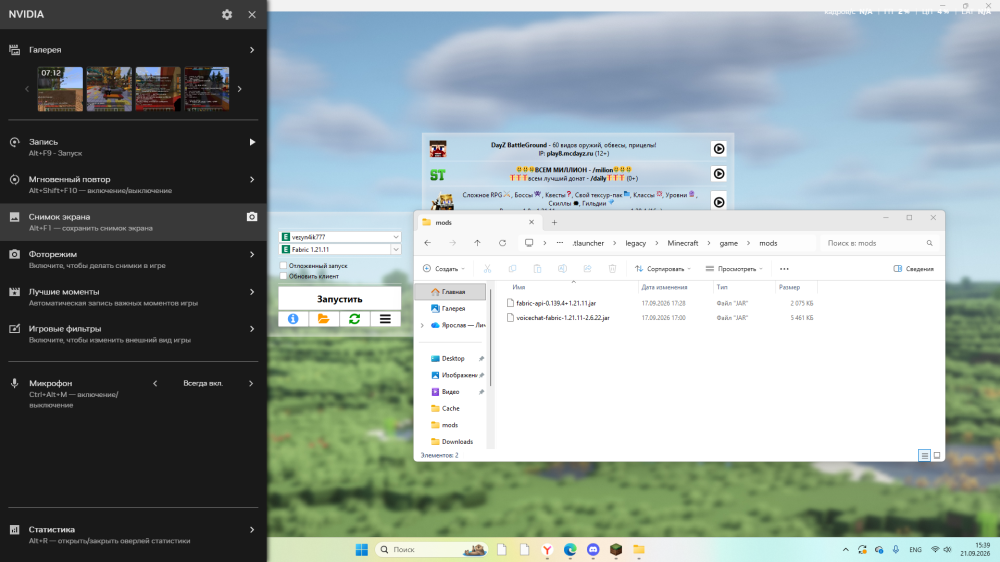Open Explorer more options ellipsis
1000x562 pixels.
(x=784, y=269)
